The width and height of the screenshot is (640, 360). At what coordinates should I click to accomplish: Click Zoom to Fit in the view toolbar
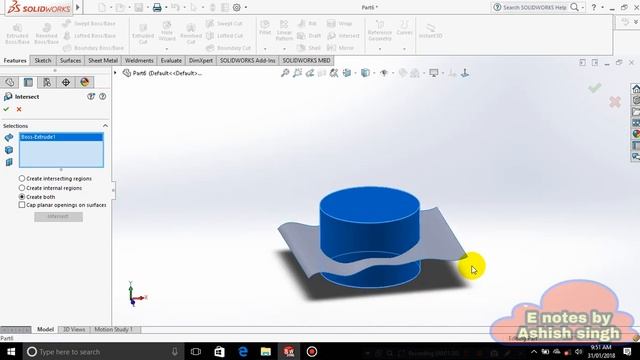coord(285,73)
